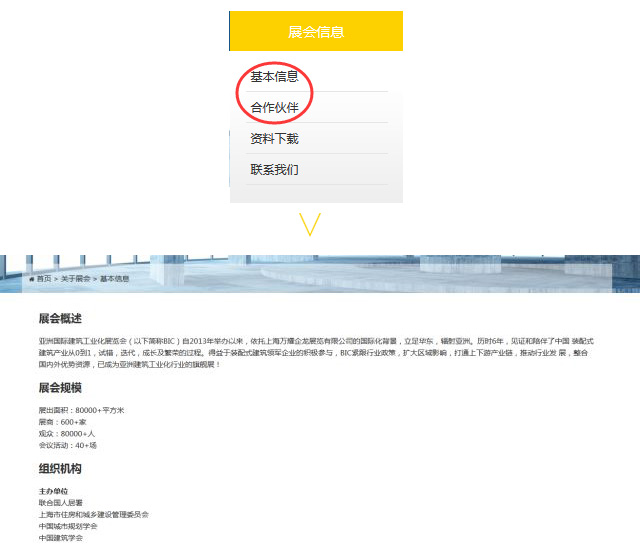The height and width of the screenshot is (547, 640).
Task: Click the 联合国人居署 line
Action: pos(61,503)
